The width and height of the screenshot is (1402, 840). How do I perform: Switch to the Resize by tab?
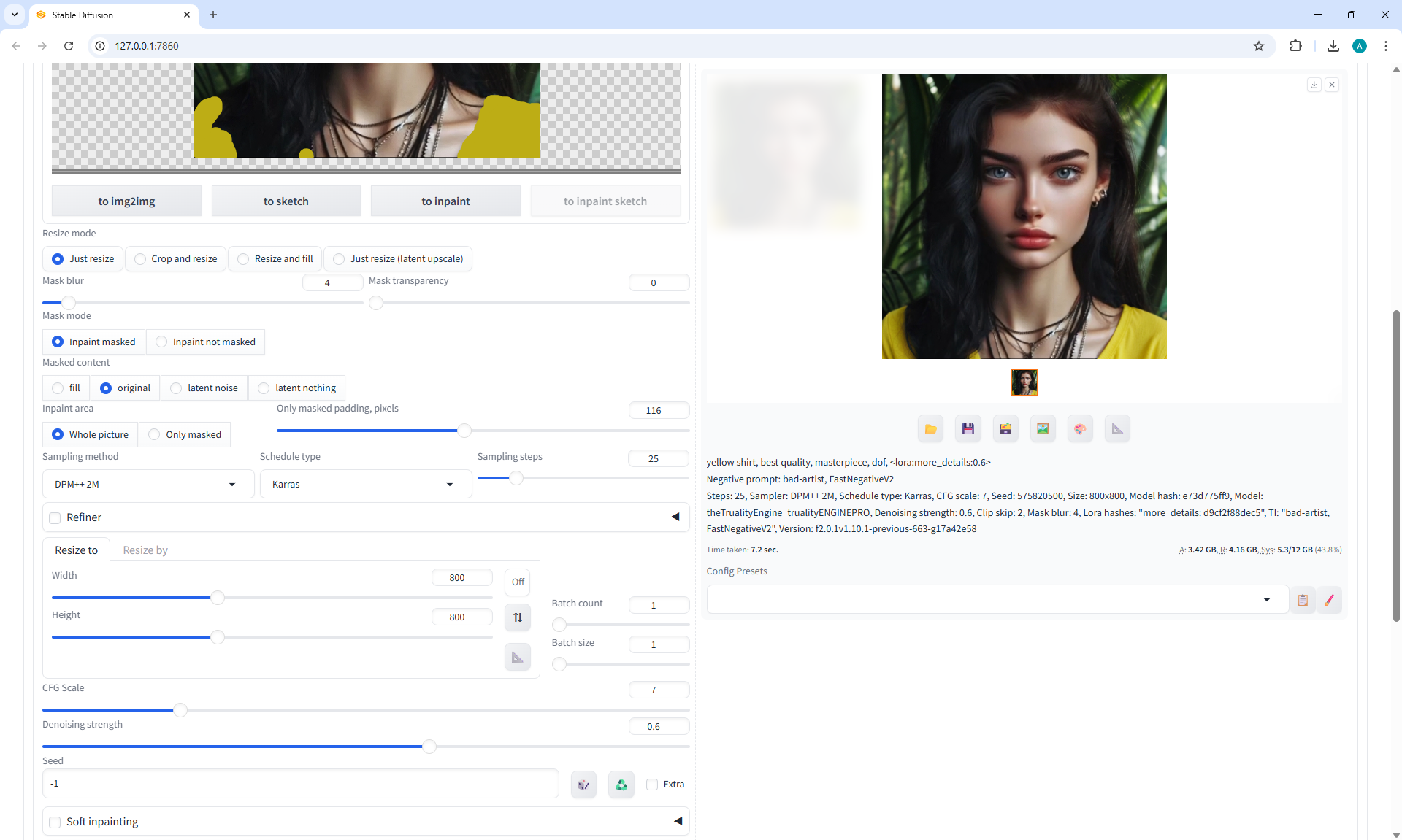(145, 550)
